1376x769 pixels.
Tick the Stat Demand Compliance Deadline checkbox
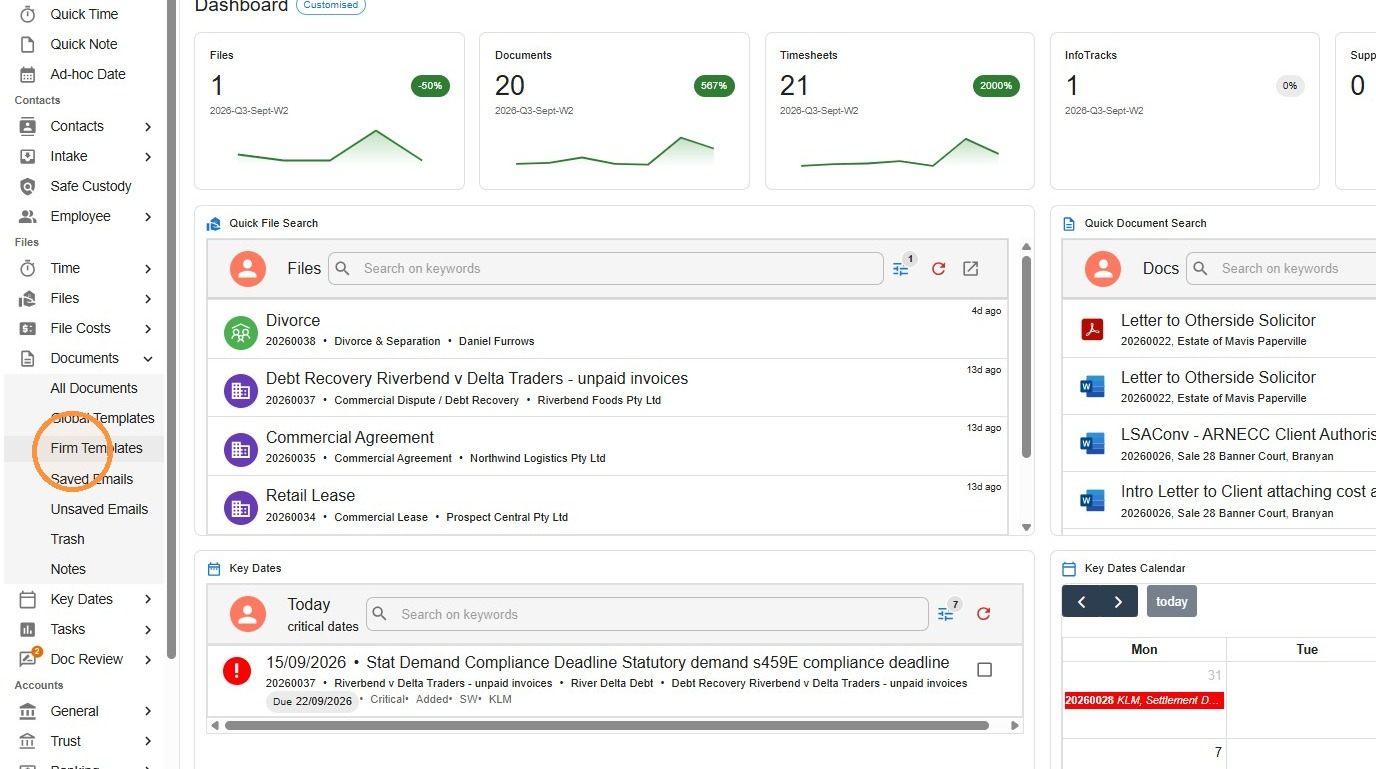coord(984,670)
